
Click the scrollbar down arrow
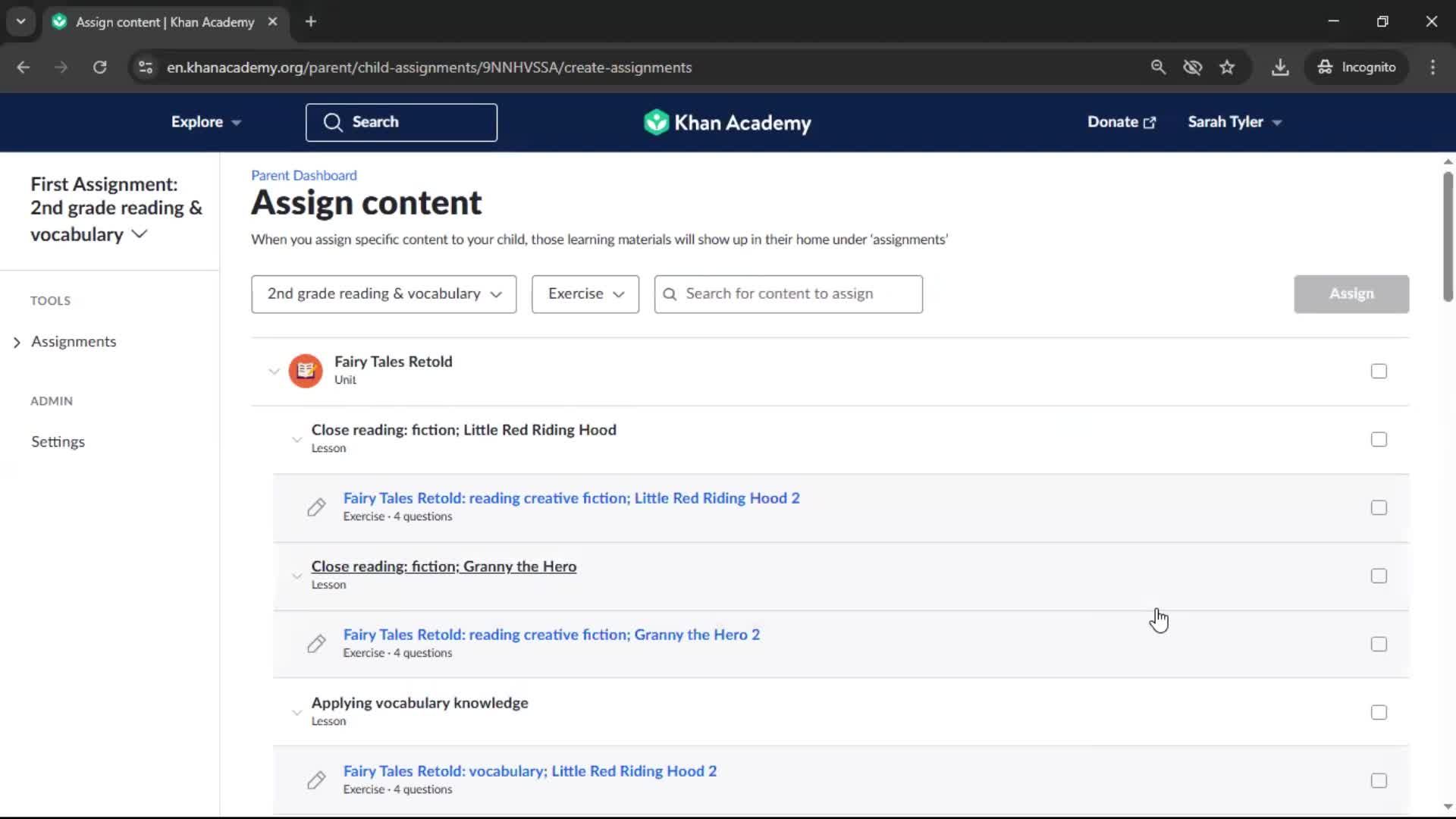[x=1448, y=807]
